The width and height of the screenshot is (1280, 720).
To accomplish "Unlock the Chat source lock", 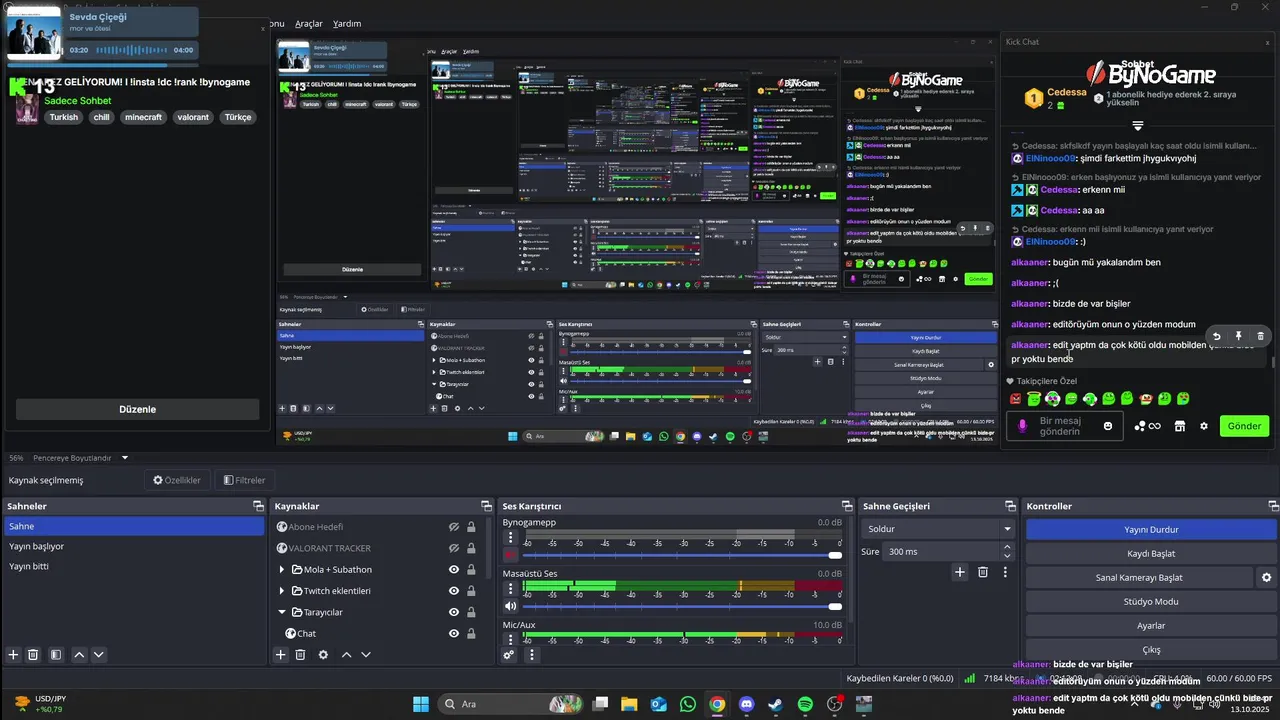I will click(471, 633).
